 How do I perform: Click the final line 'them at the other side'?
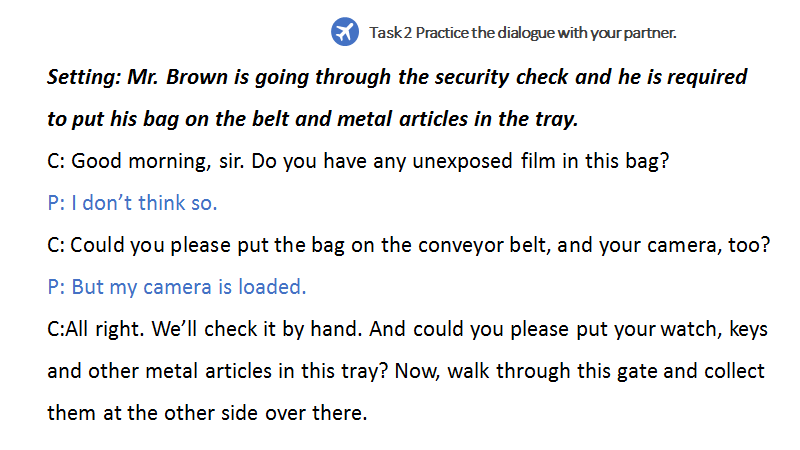tap(207, 413)
